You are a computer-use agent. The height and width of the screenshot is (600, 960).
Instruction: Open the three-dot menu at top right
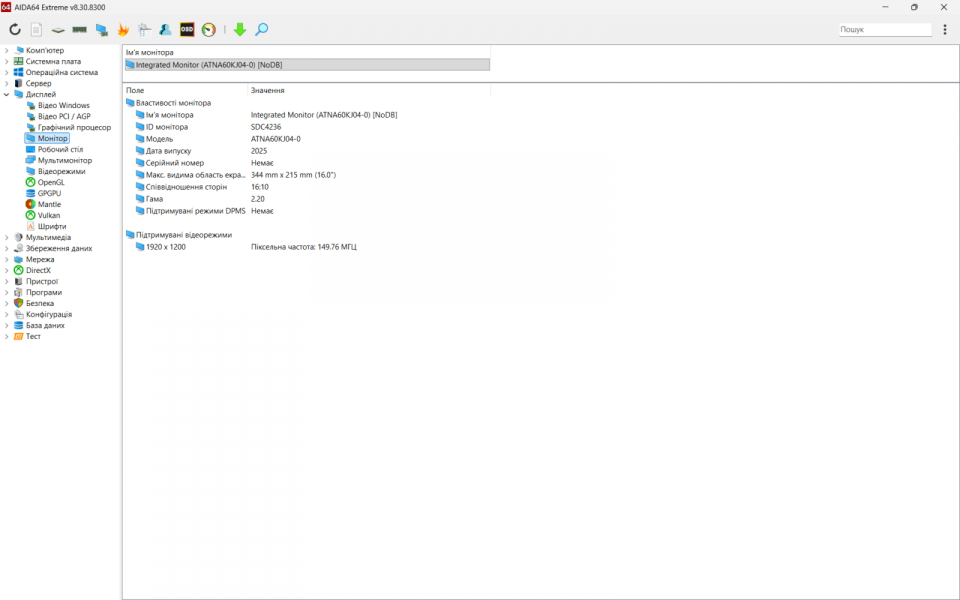pos(945,29)
